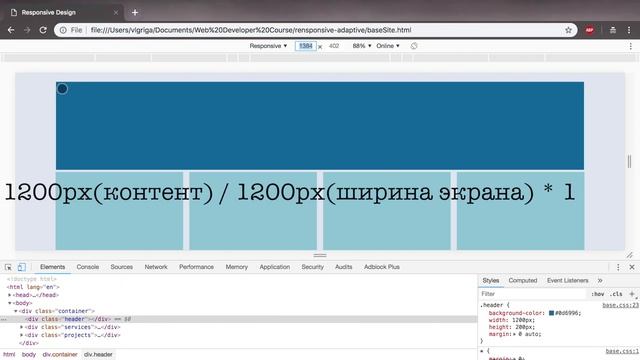
Task: Grab the viewport bottom resize handle
Action: pos(320,256)
